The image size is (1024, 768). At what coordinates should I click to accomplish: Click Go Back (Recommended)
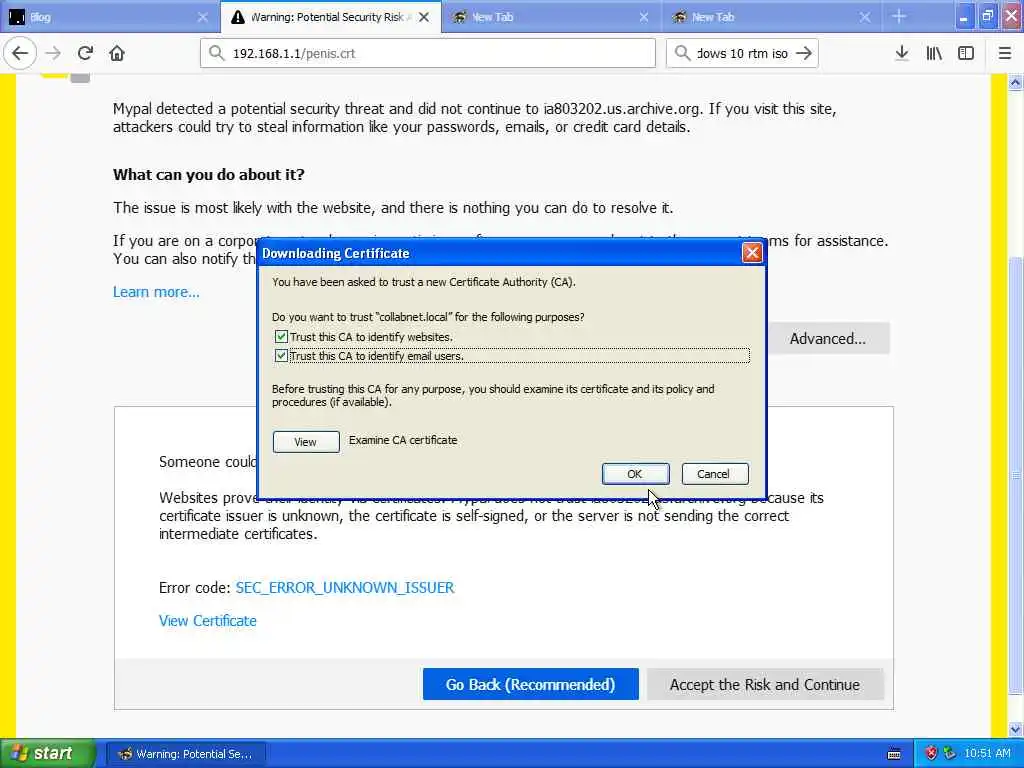tap(530, 684)
